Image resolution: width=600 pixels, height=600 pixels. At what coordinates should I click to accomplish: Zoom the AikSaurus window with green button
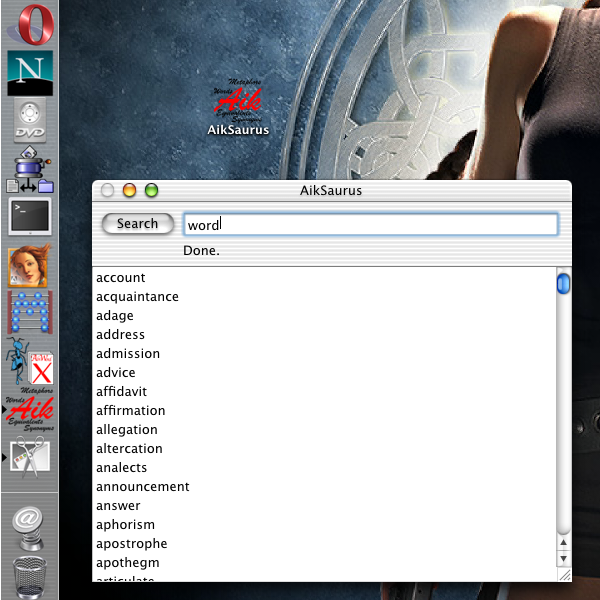click(152, 190)
